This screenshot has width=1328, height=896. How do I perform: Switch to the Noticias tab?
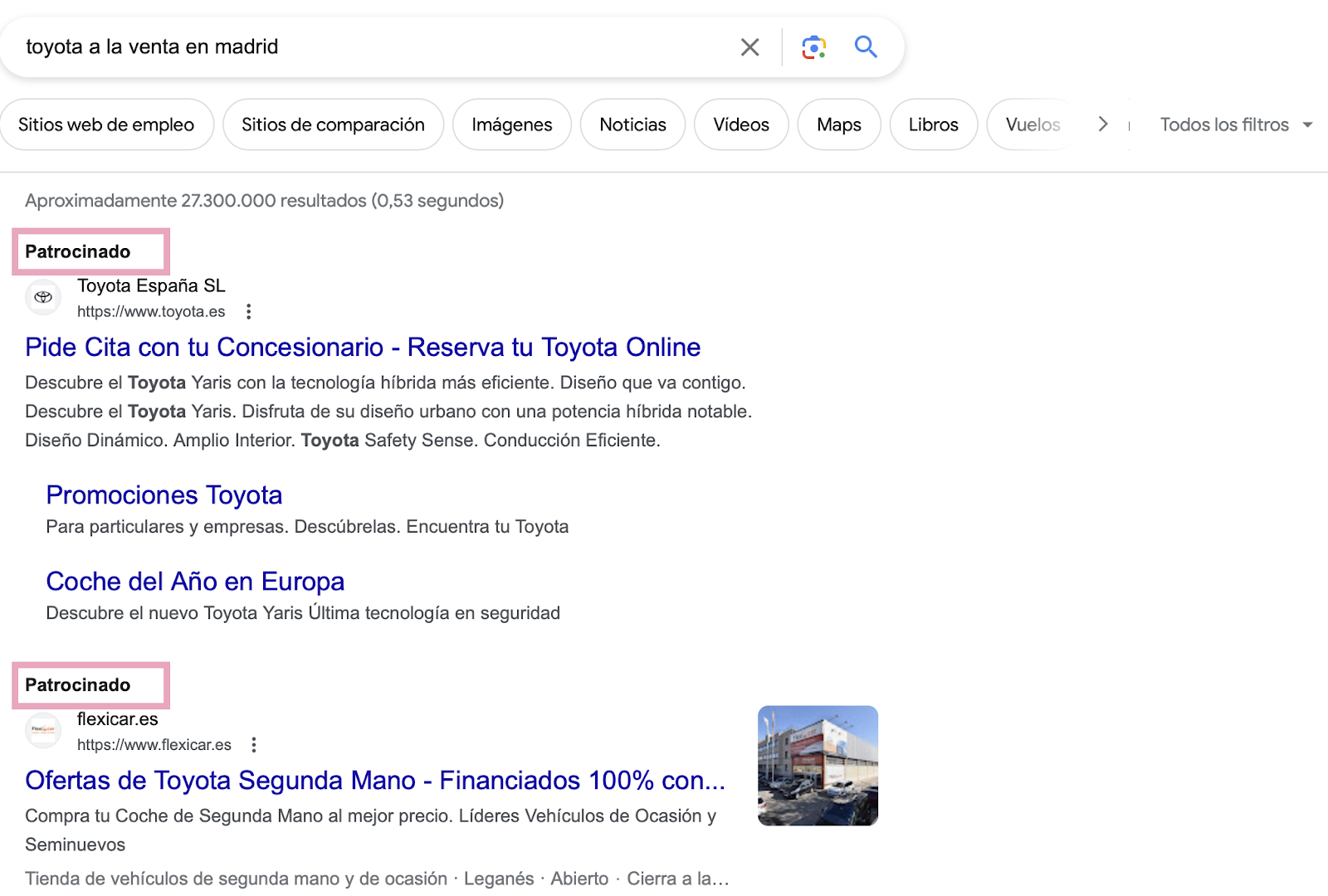632,124
